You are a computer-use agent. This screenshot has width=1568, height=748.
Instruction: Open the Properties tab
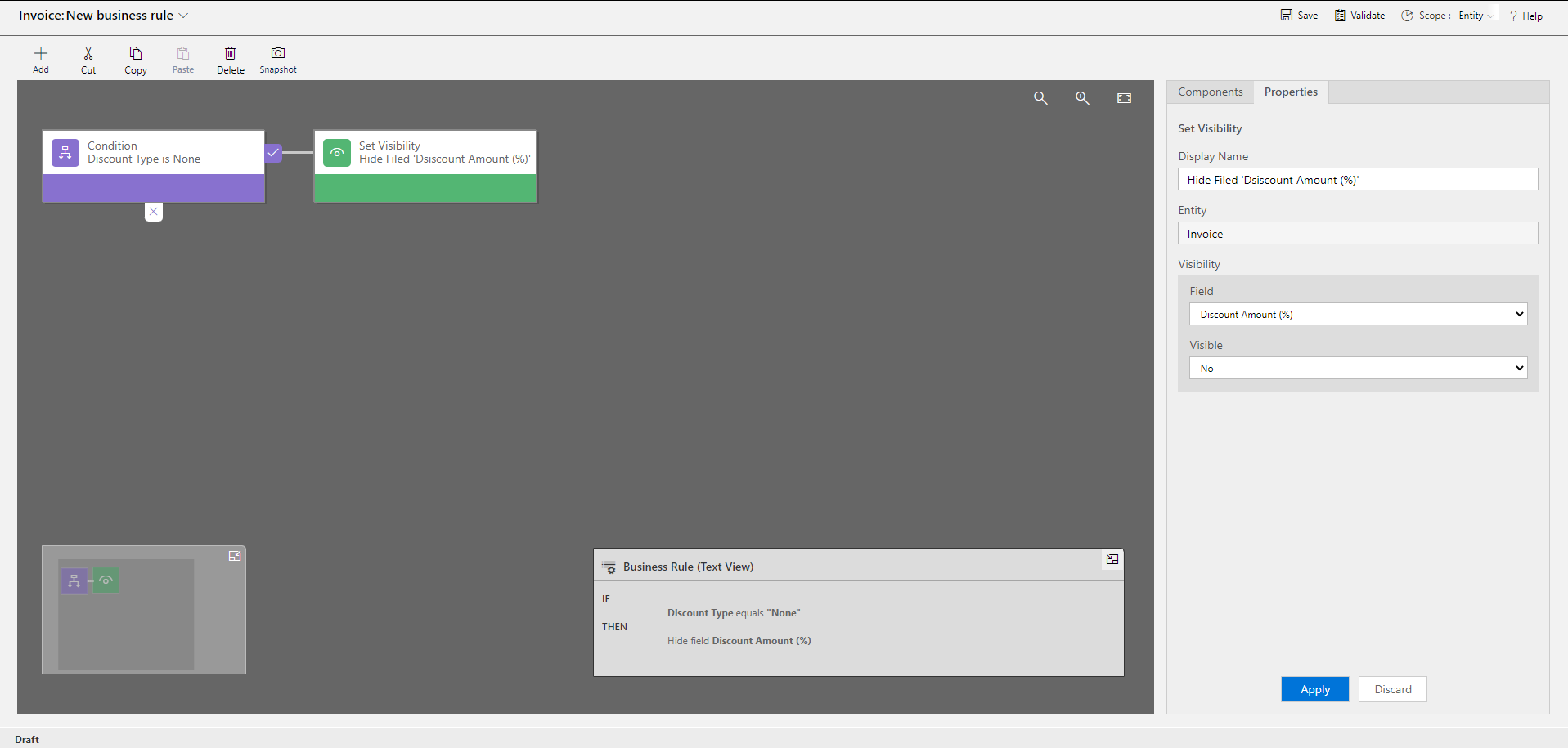click(x=1291, y=92)
